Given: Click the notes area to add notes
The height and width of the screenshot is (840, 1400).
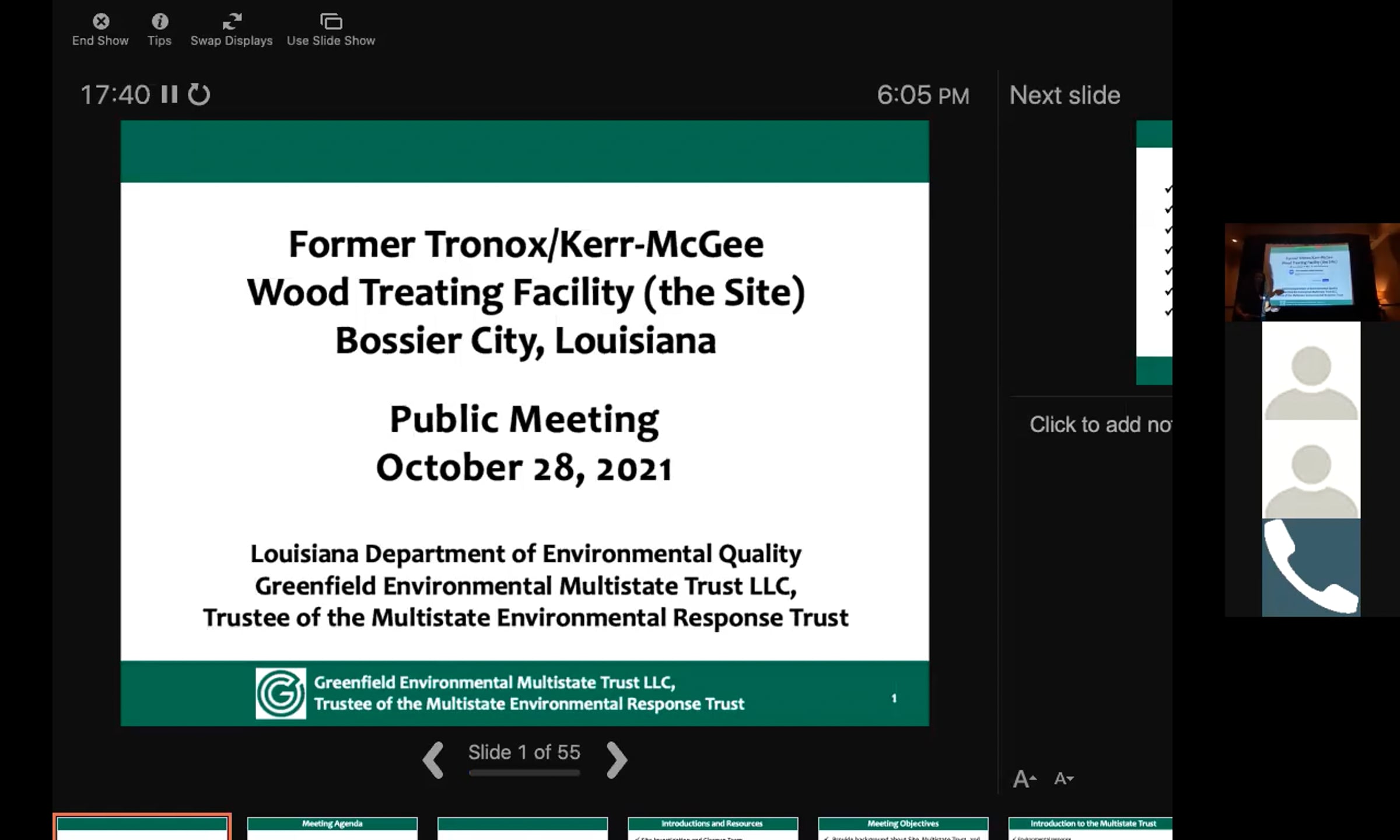Looking at the screenshot, I should coord(1101,425).
